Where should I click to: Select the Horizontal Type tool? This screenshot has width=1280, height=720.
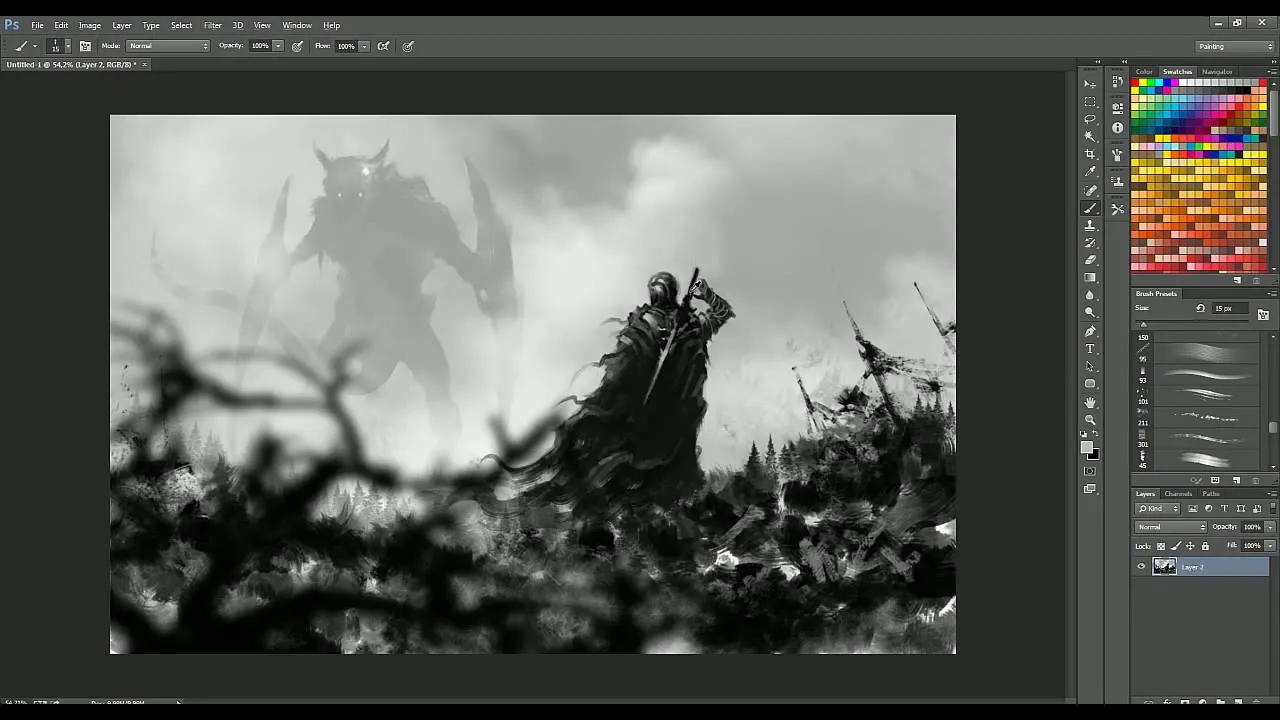tap(1090, 349)
